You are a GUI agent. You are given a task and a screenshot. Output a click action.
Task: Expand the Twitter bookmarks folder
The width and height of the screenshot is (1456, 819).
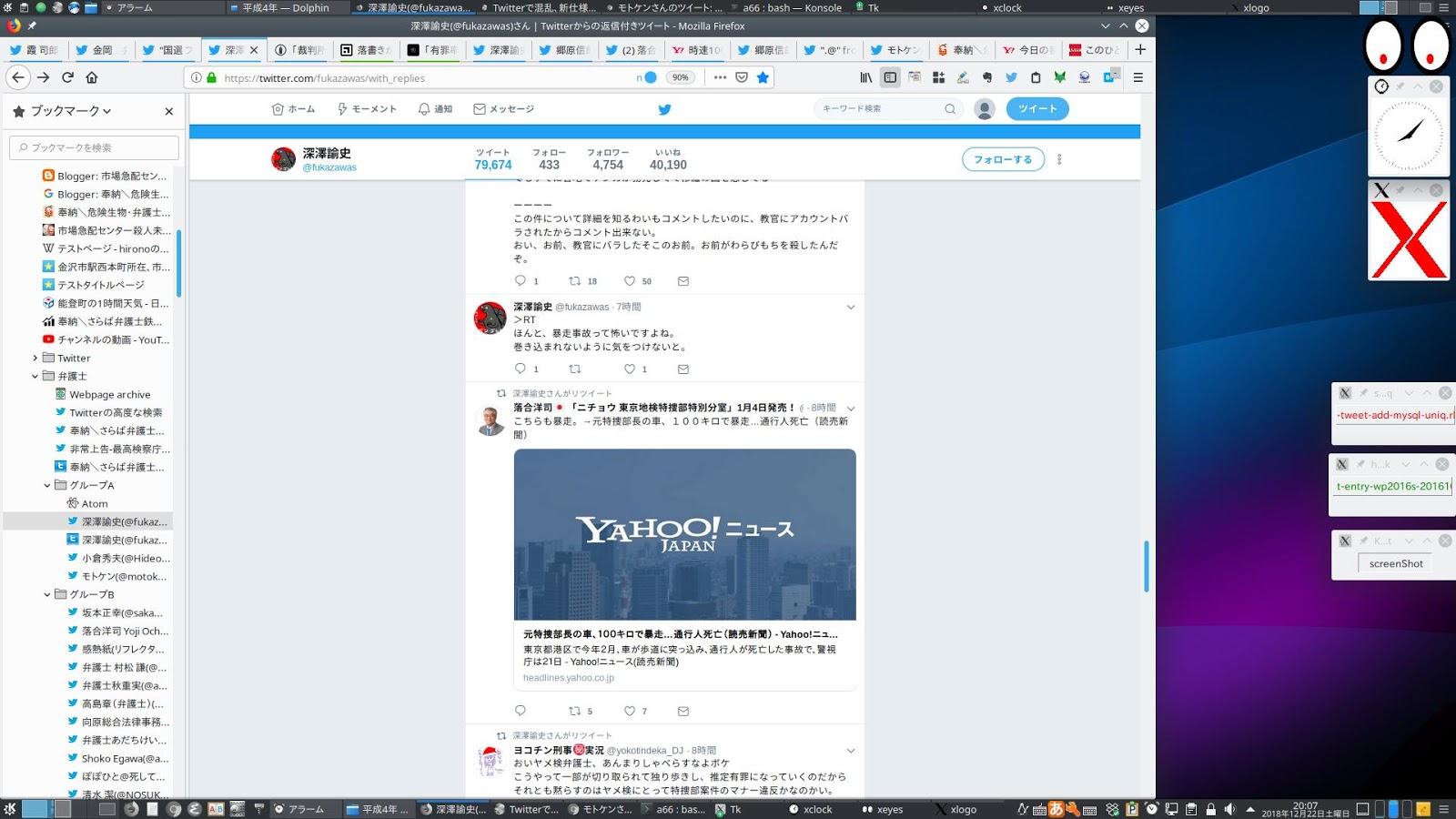coord(35,358)
